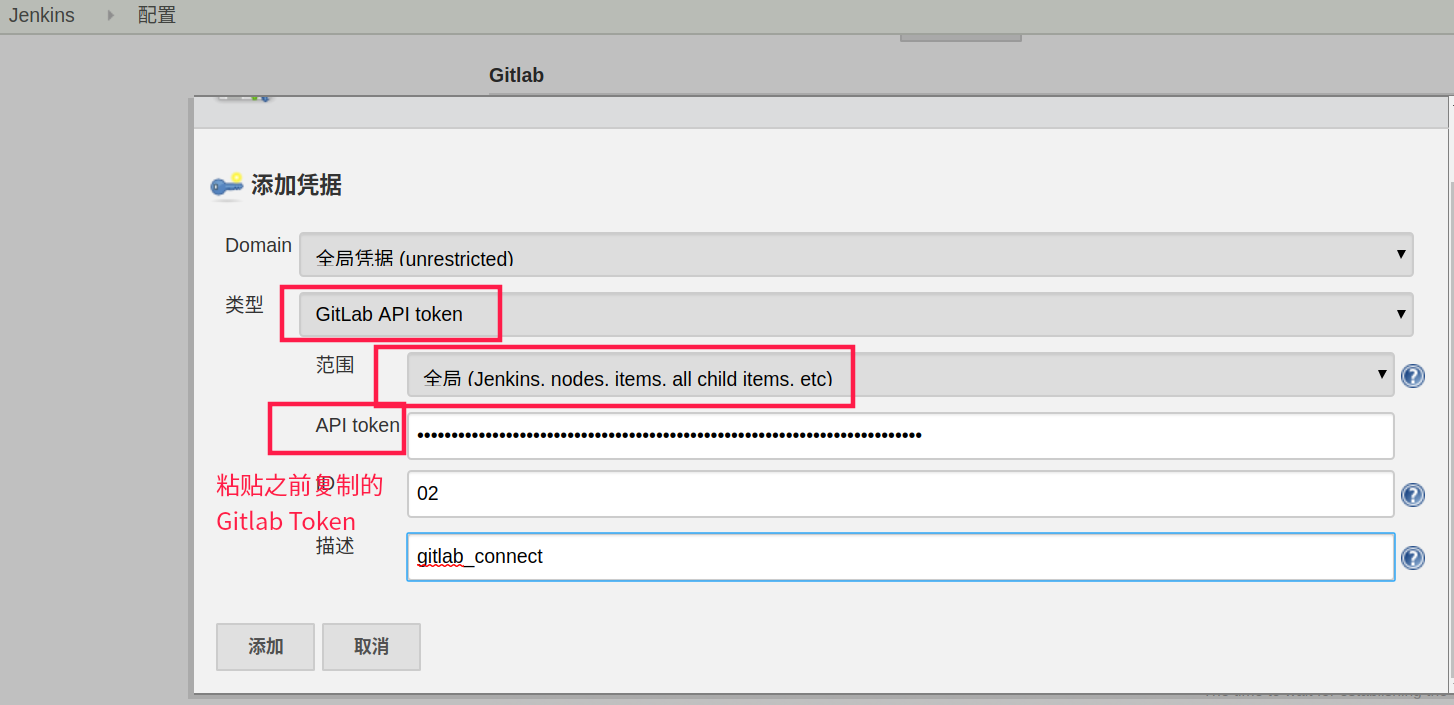
Task: Click the Gitlab section heading
Action: point(516,75)
